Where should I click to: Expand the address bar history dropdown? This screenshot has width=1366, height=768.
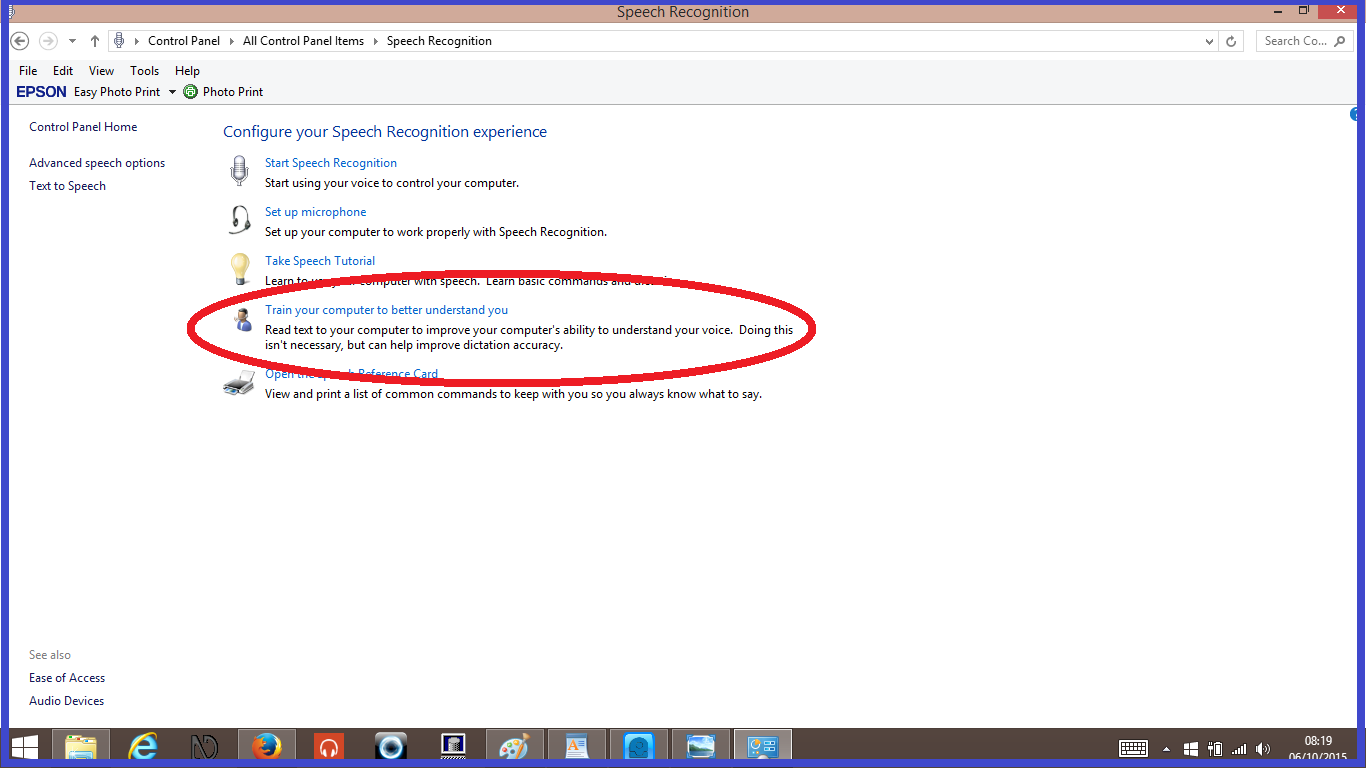(x=1209, y=41)
